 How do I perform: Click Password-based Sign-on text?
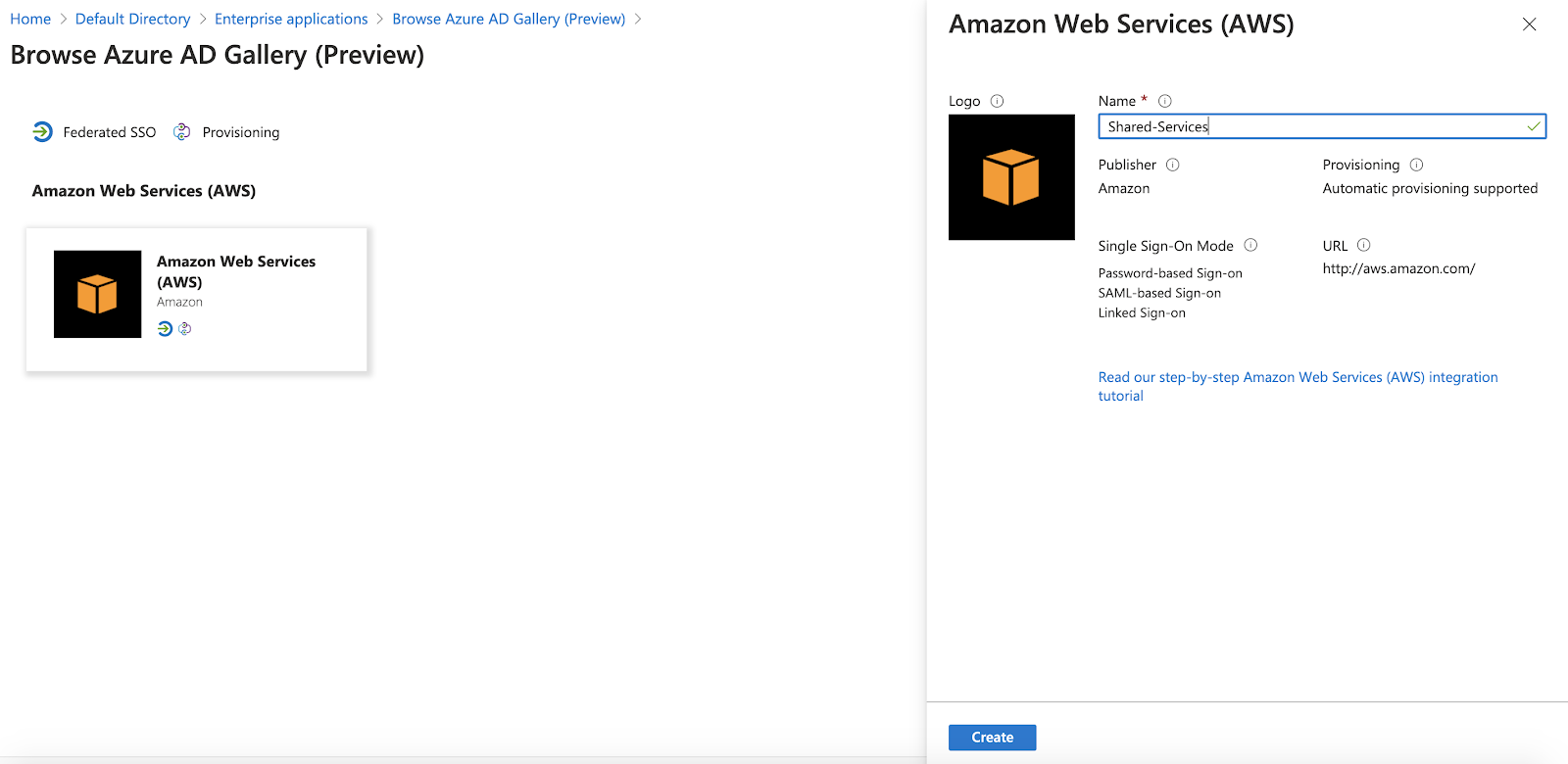pos(1170,273)
